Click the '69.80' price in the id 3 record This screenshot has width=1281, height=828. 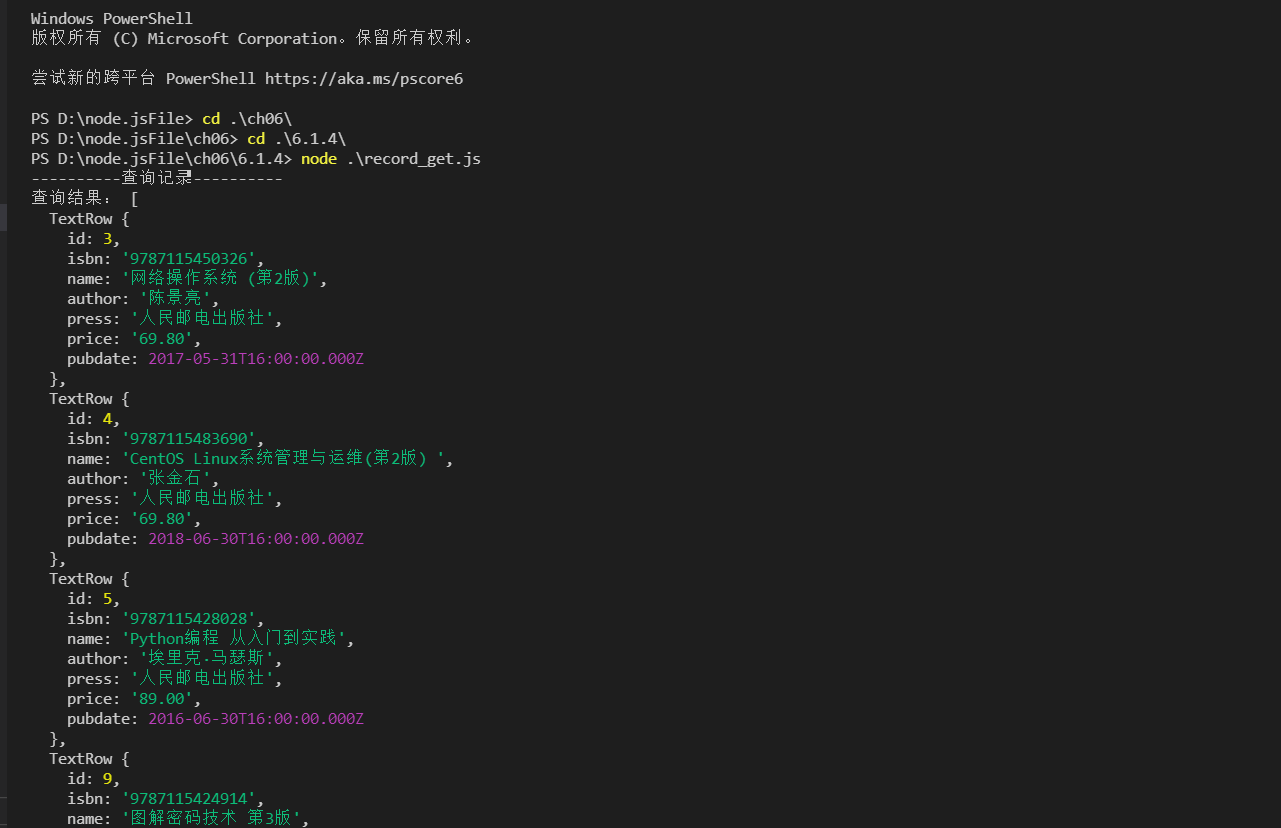[162, 338]
